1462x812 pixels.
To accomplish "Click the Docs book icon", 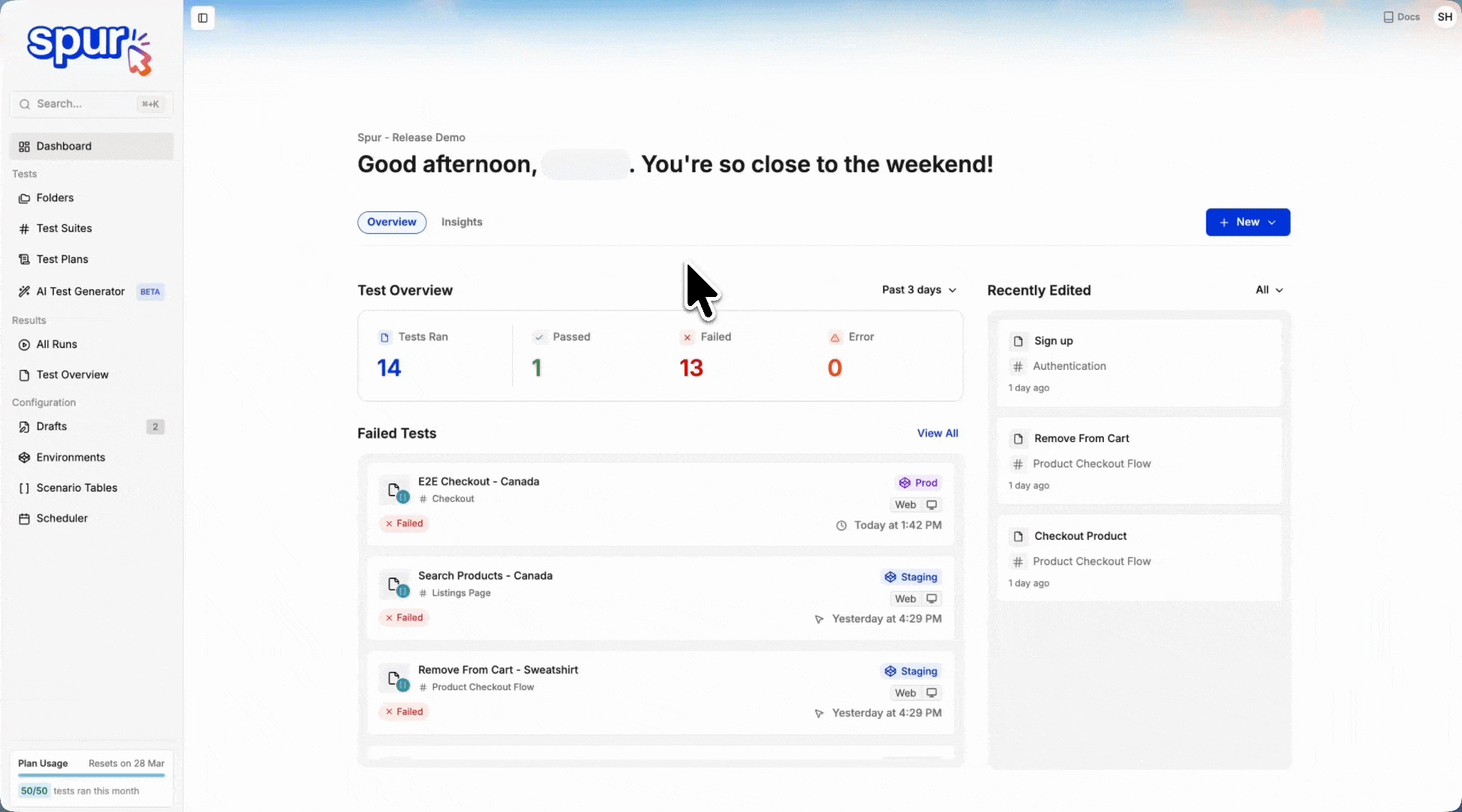I will tap(1388, 17).
